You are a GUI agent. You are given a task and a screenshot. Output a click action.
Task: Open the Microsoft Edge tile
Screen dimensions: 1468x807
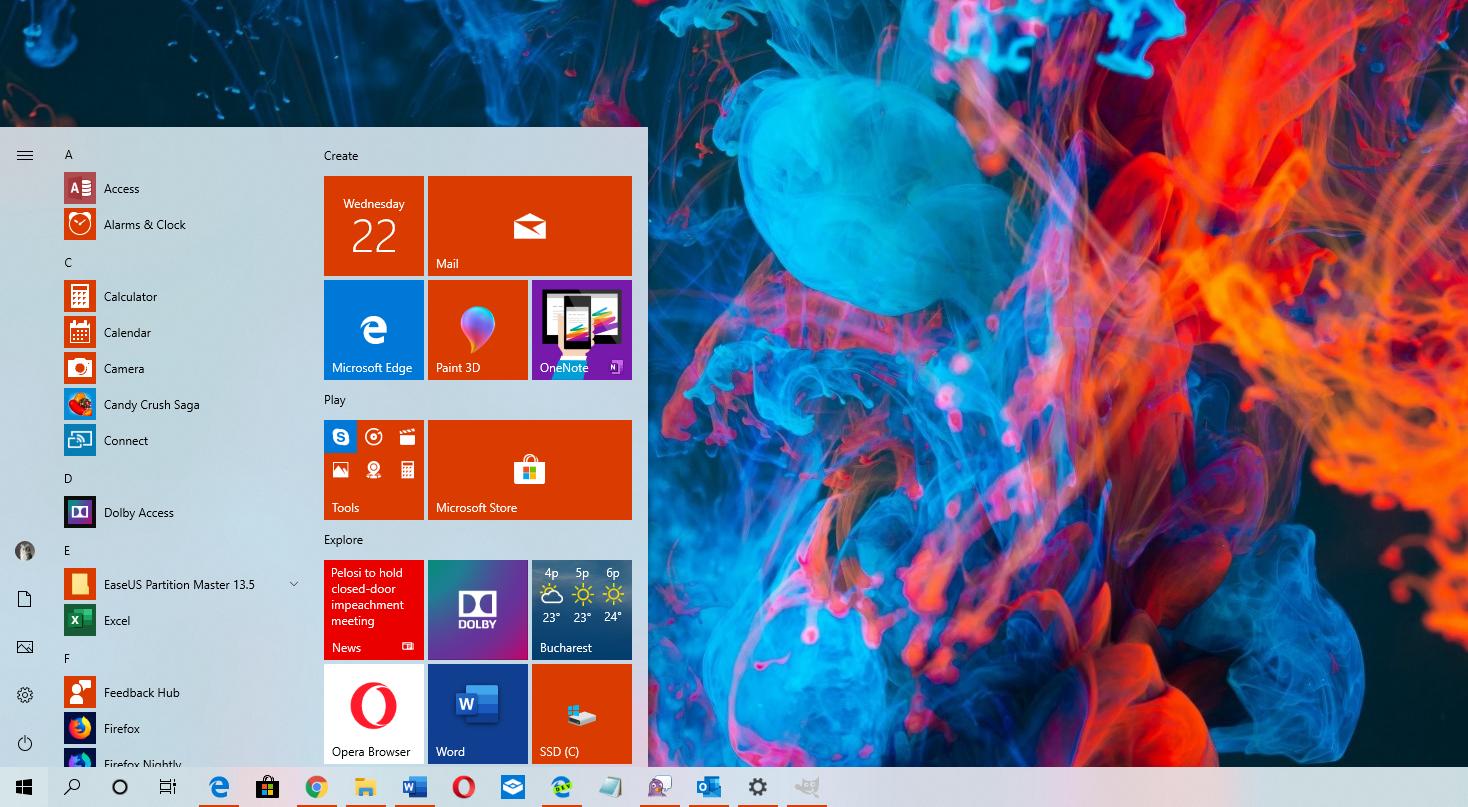coord(374,330)
